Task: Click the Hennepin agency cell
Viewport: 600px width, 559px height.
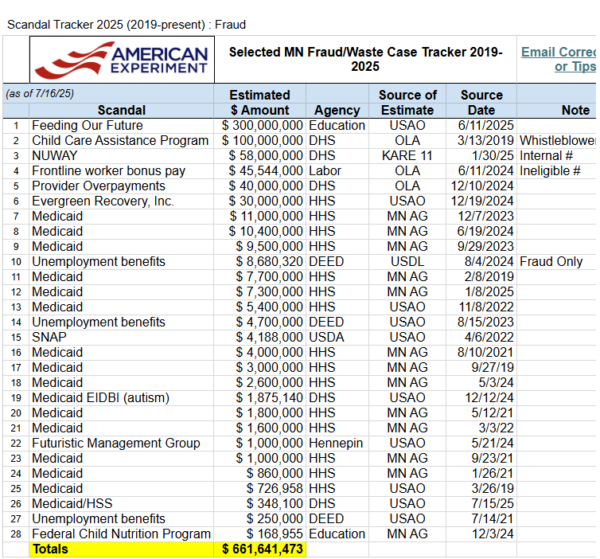Action: 337,443
